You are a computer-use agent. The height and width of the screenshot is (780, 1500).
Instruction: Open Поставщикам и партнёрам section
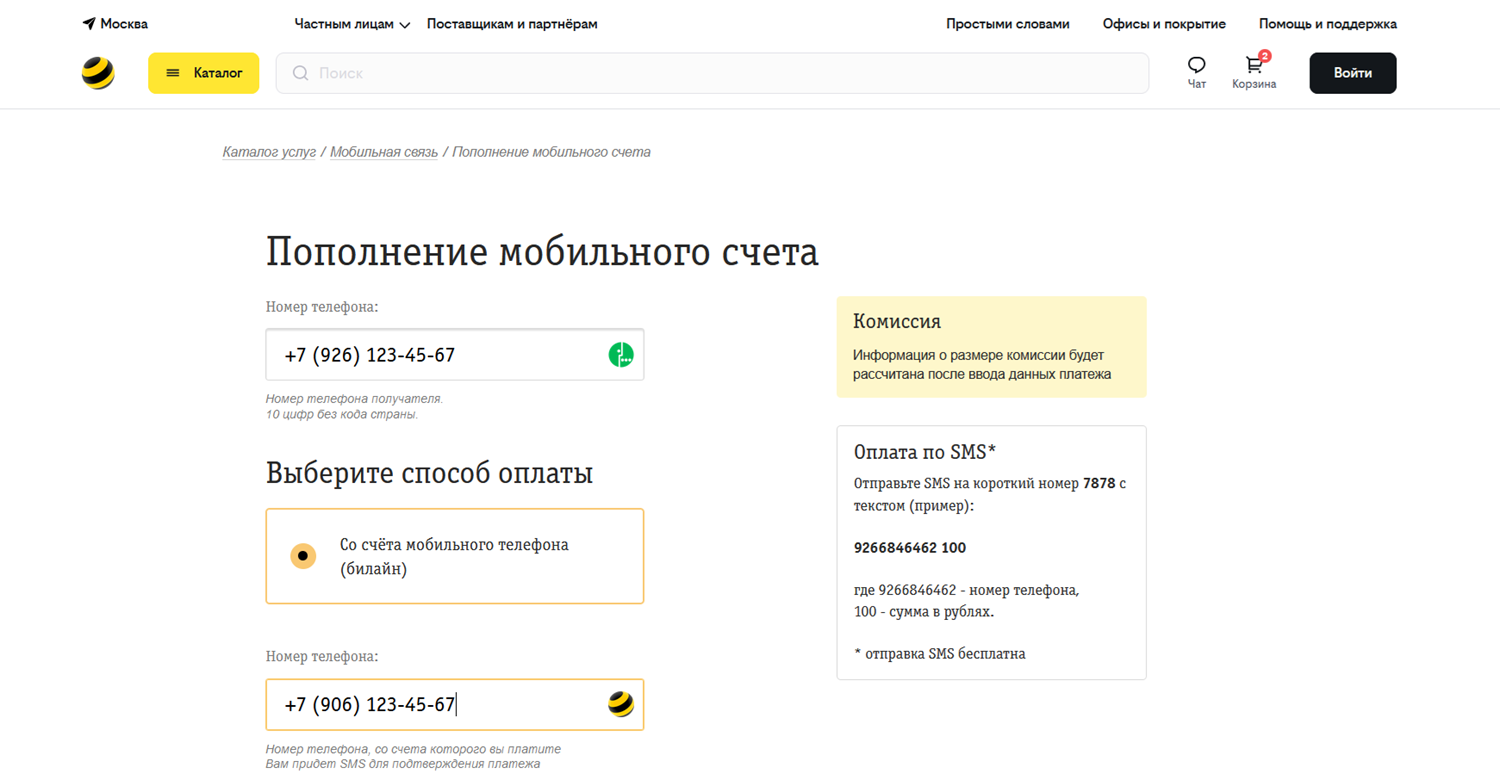[x=512, y=24]
